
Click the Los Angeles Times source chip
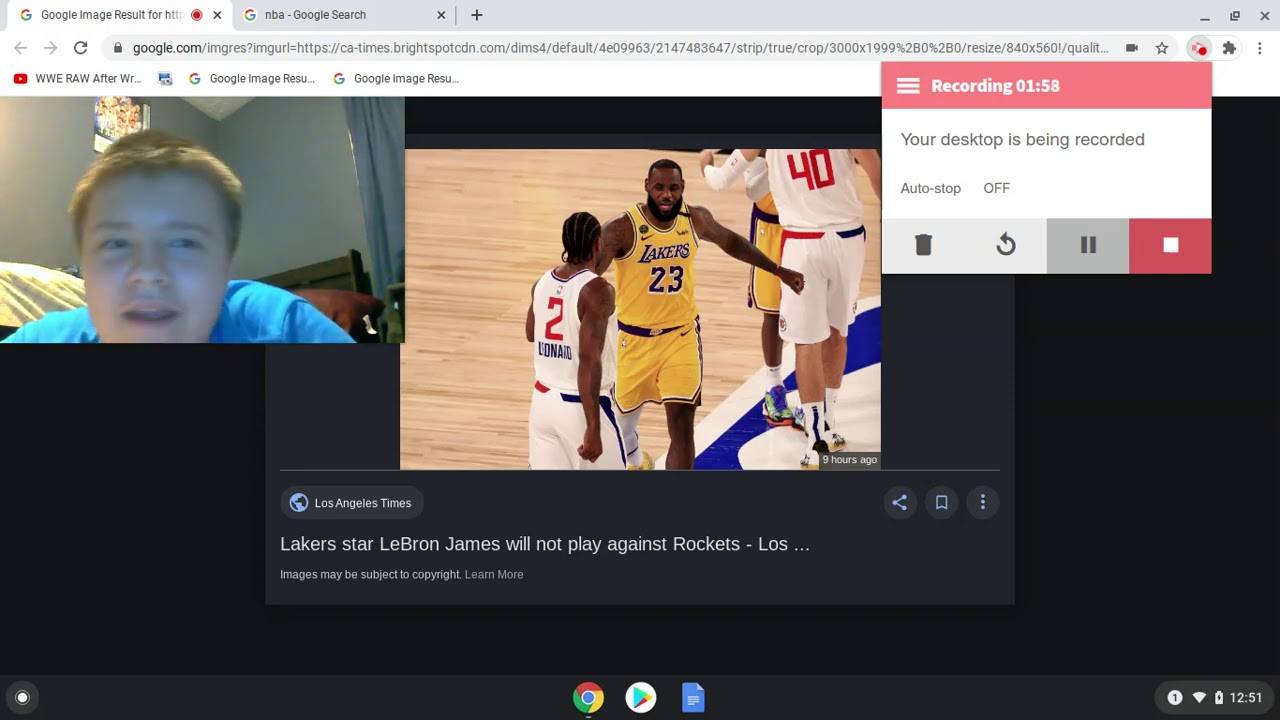tap(352, 503)
